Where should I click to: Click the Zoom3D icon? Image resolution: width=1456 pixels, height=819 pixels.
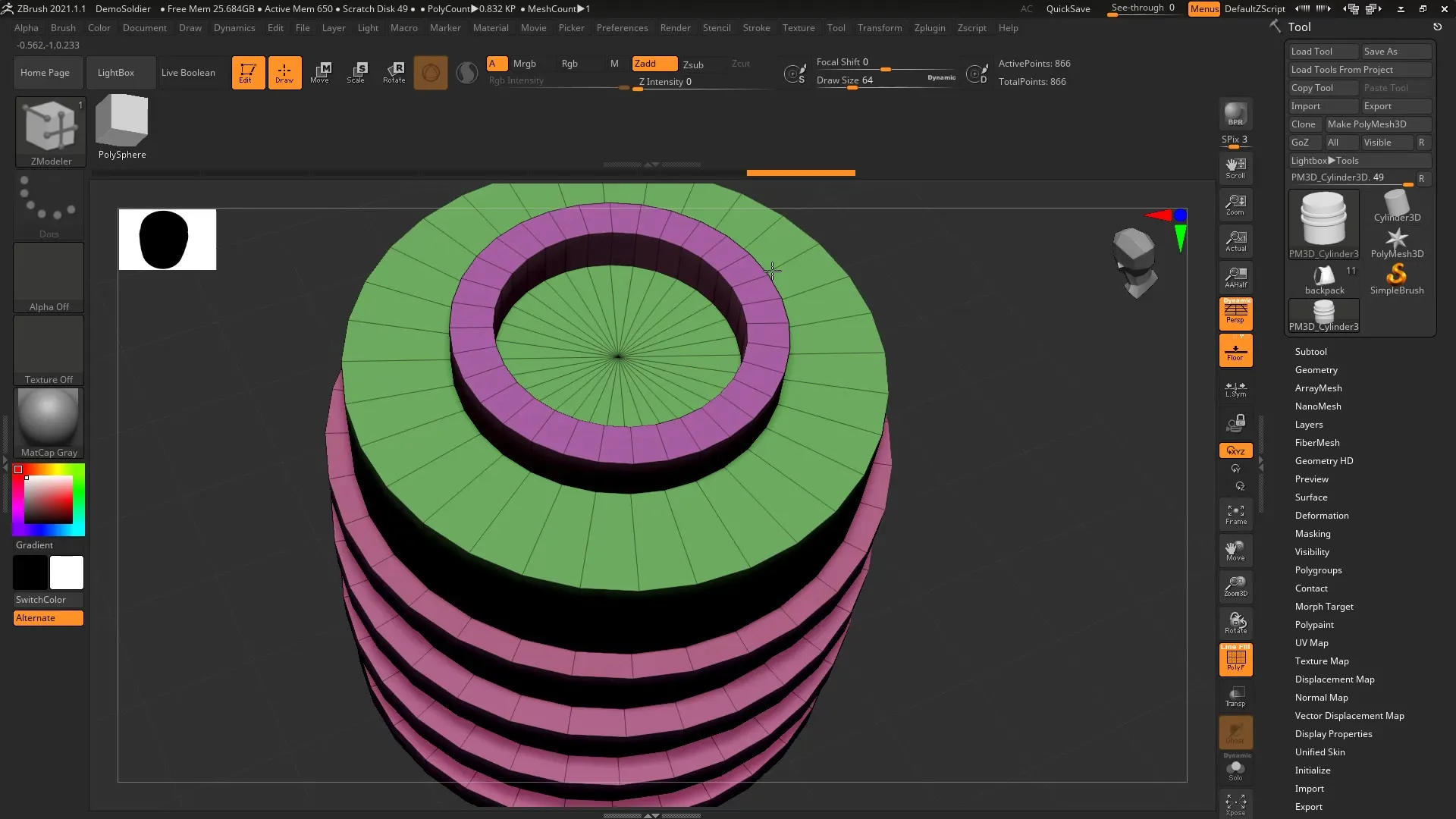1235,587
